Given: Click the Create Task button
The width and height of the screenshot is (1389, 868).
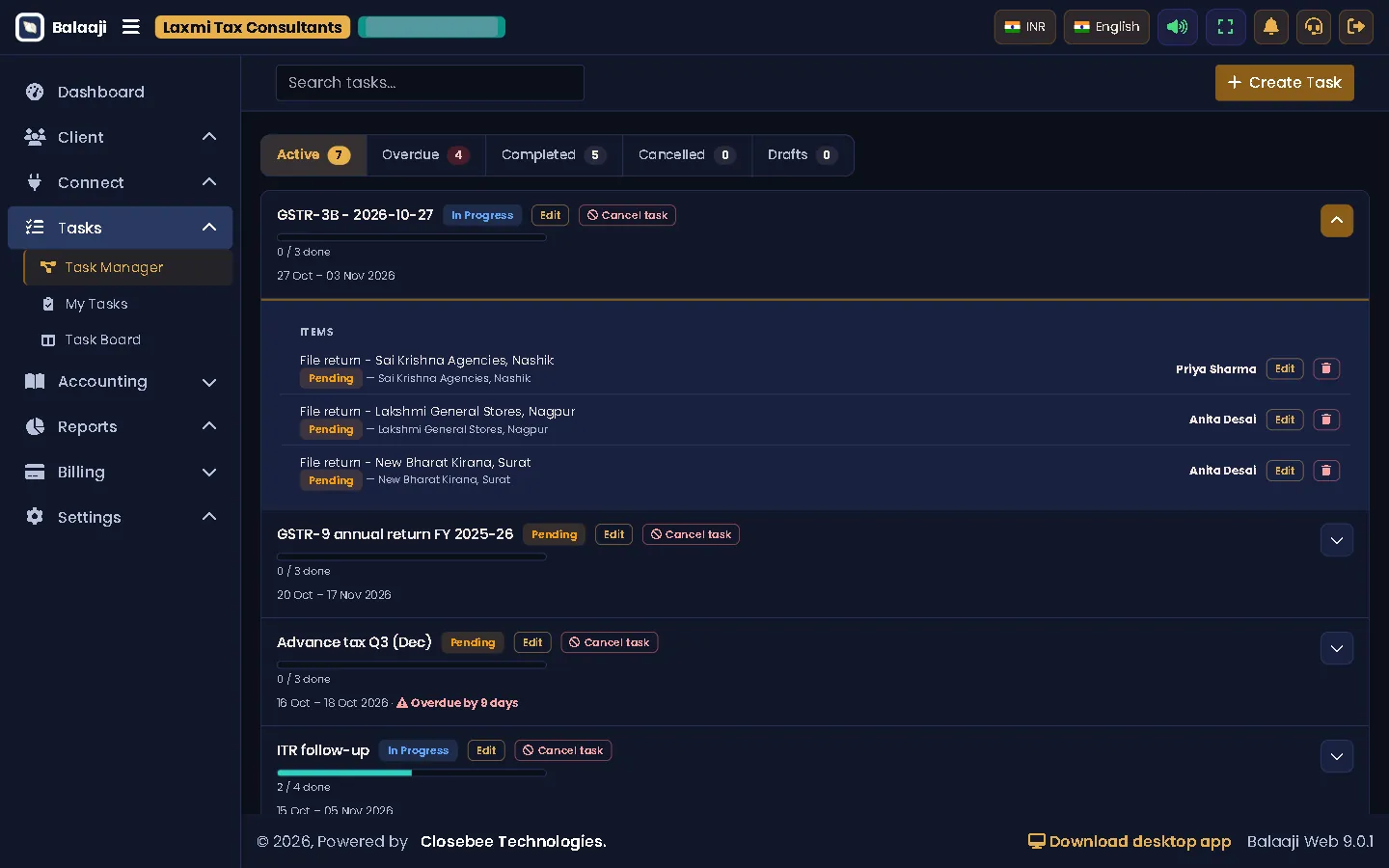Looking at the screenshot, I should click(x=1285, y=83).
